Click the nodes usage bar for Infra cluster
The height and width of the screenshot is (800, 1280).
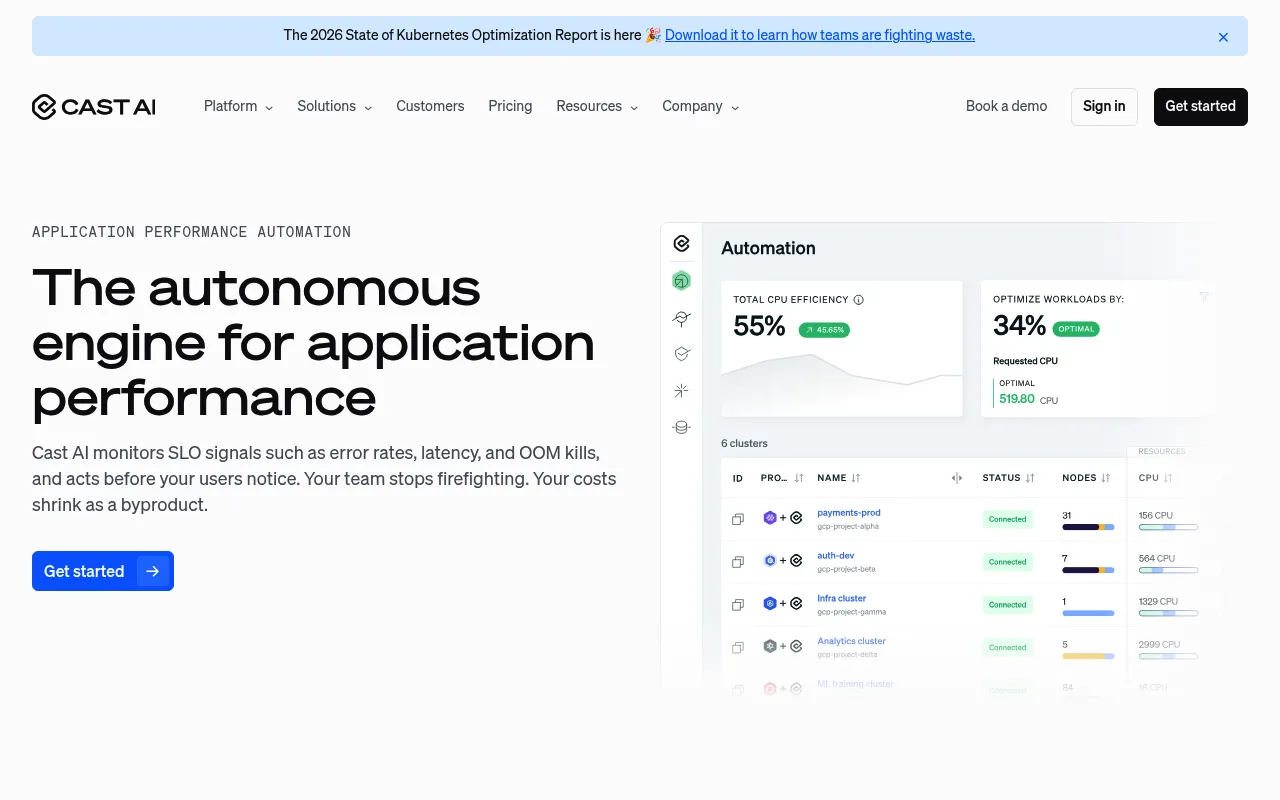point(1088,613)
